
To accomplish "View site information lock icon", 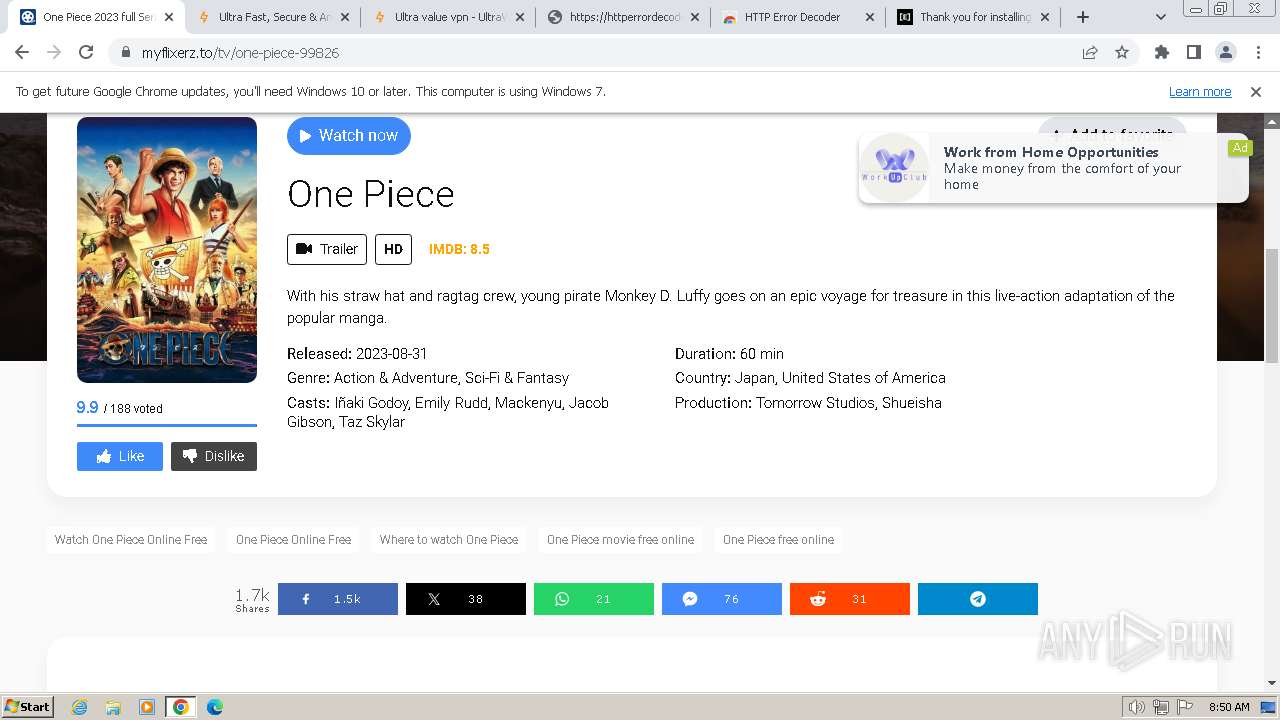I will pyautogui.click(x=125, y=53).
